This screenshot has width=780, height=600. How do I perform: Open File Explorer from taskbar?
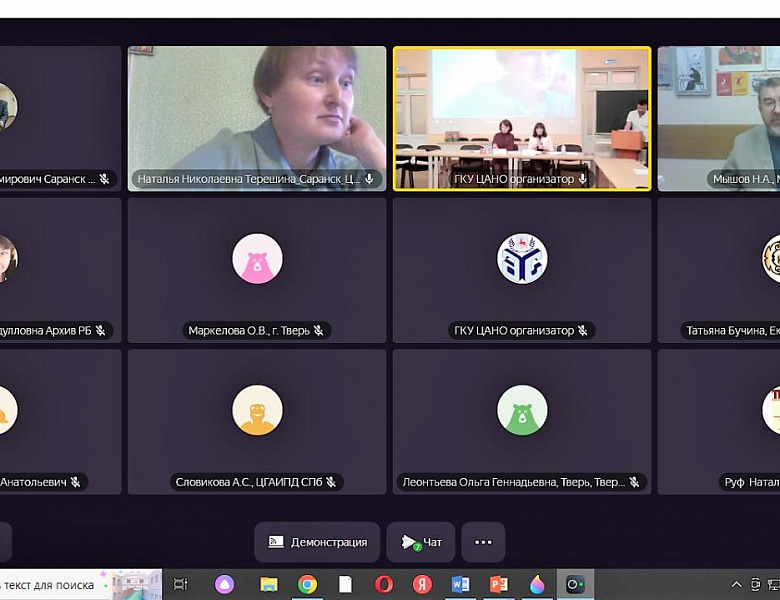click(x=269, y=585)
